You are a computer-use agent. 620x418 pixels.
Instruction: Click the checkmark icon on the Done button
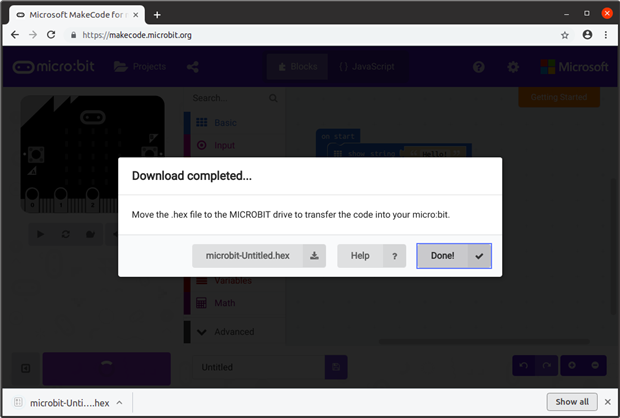coord(479,256)
